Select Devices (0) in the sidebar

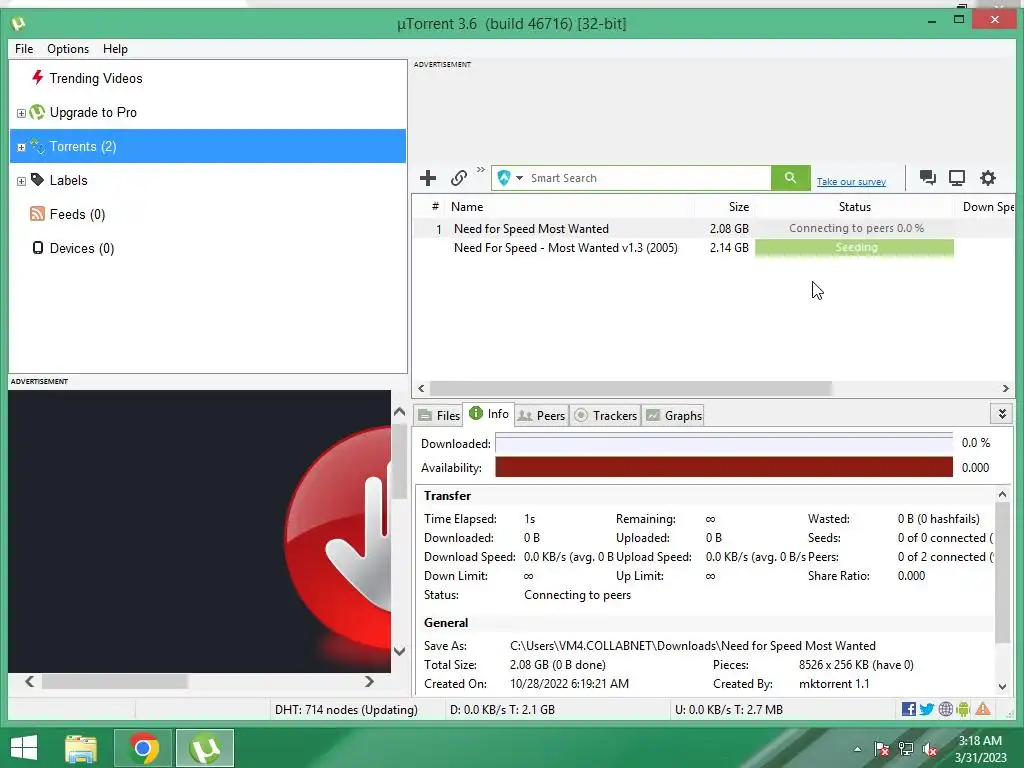[82, 248]
